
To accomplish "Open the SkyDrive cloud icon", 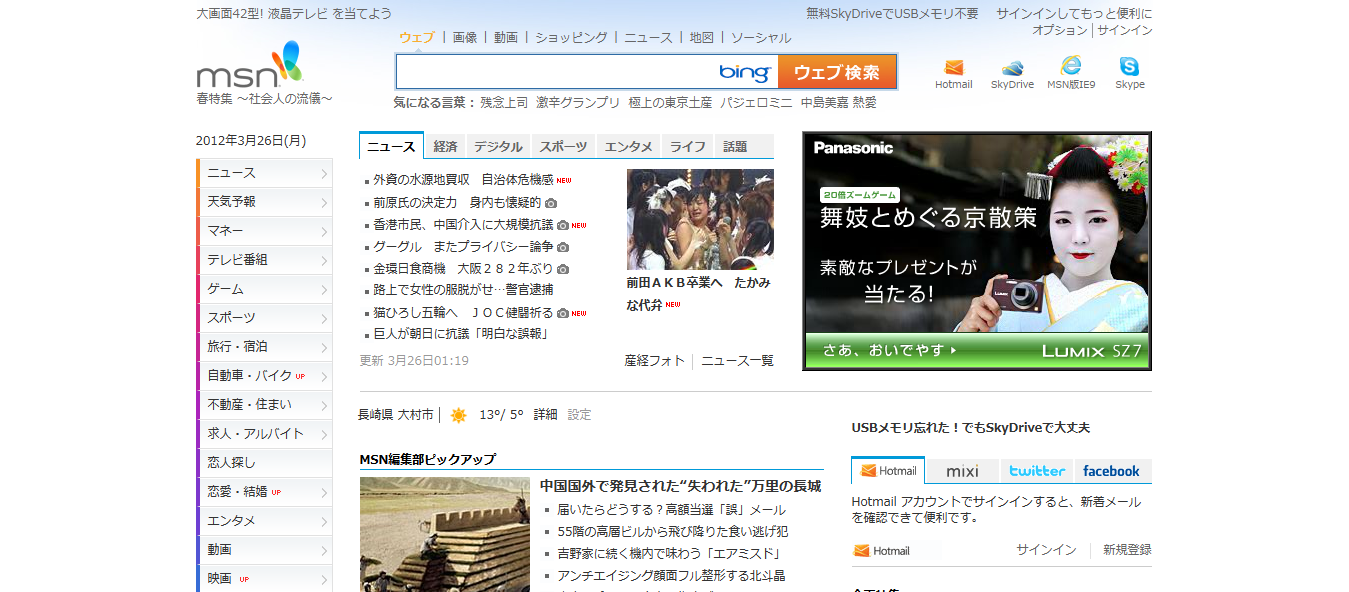I will [1012, 68].
